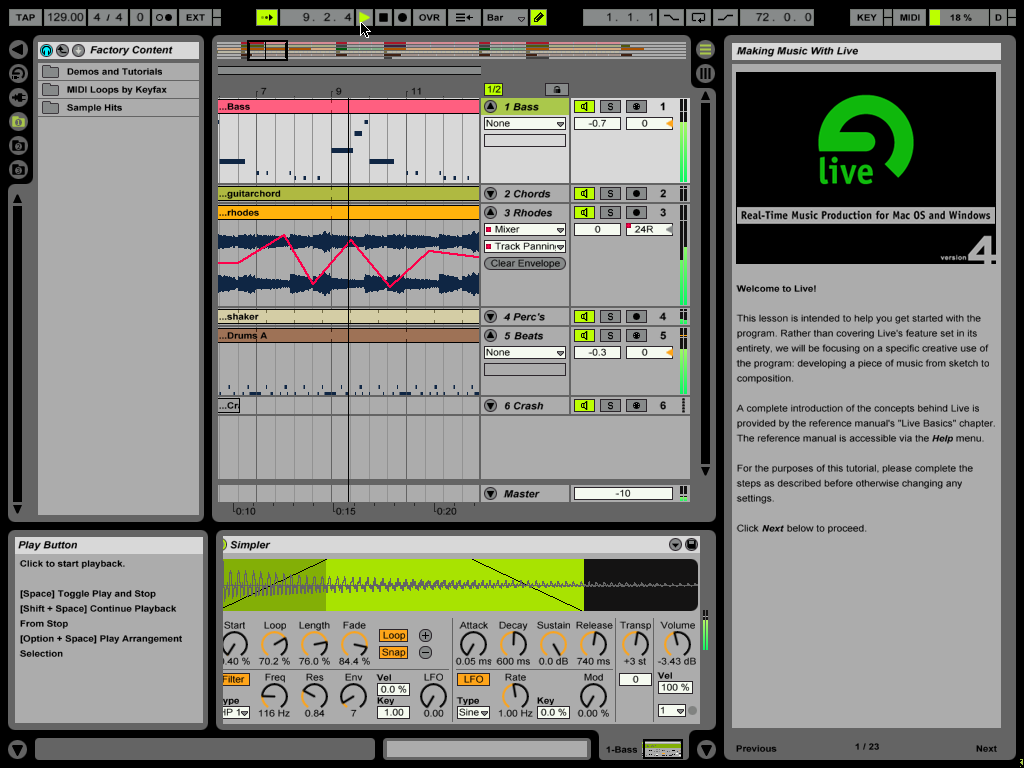The image size is (1024, 768).
Task: Select File Browser 3 icon
Action: pos(18,170)
